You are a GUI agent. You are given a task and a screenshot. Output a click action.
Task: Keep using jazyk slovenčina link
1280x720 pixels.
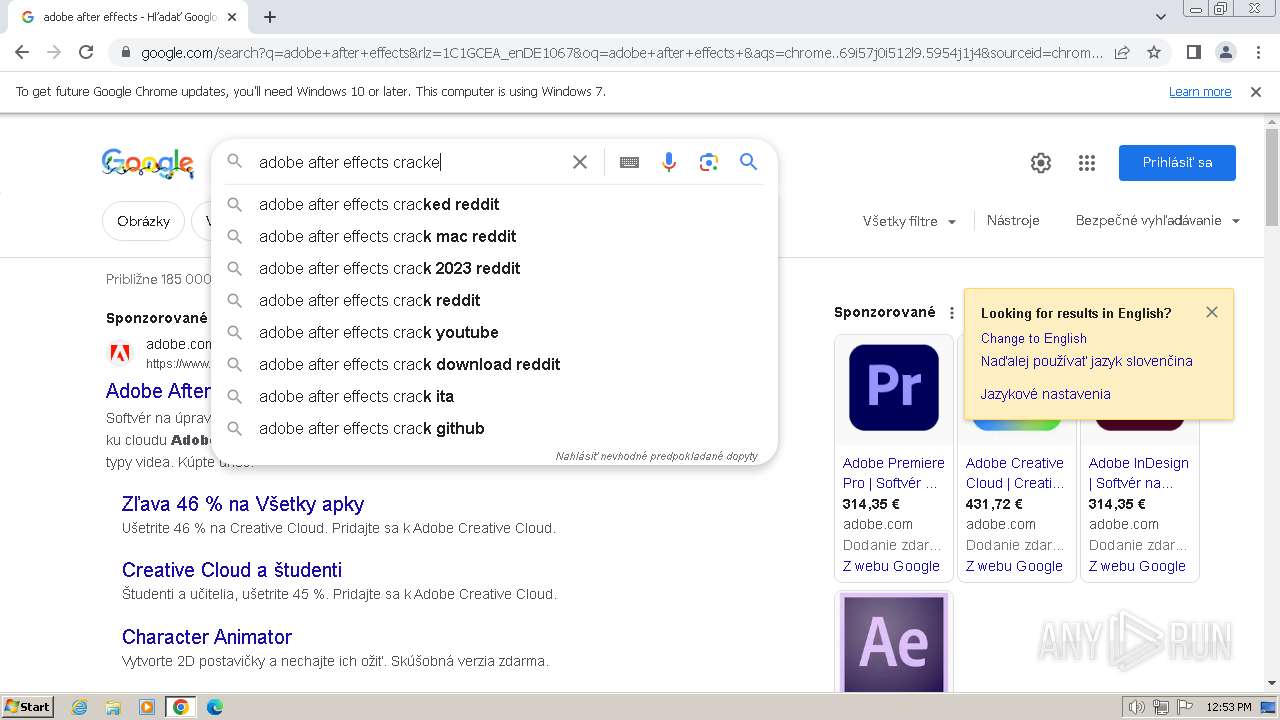pyautogui.click(x=1086, y=361)
